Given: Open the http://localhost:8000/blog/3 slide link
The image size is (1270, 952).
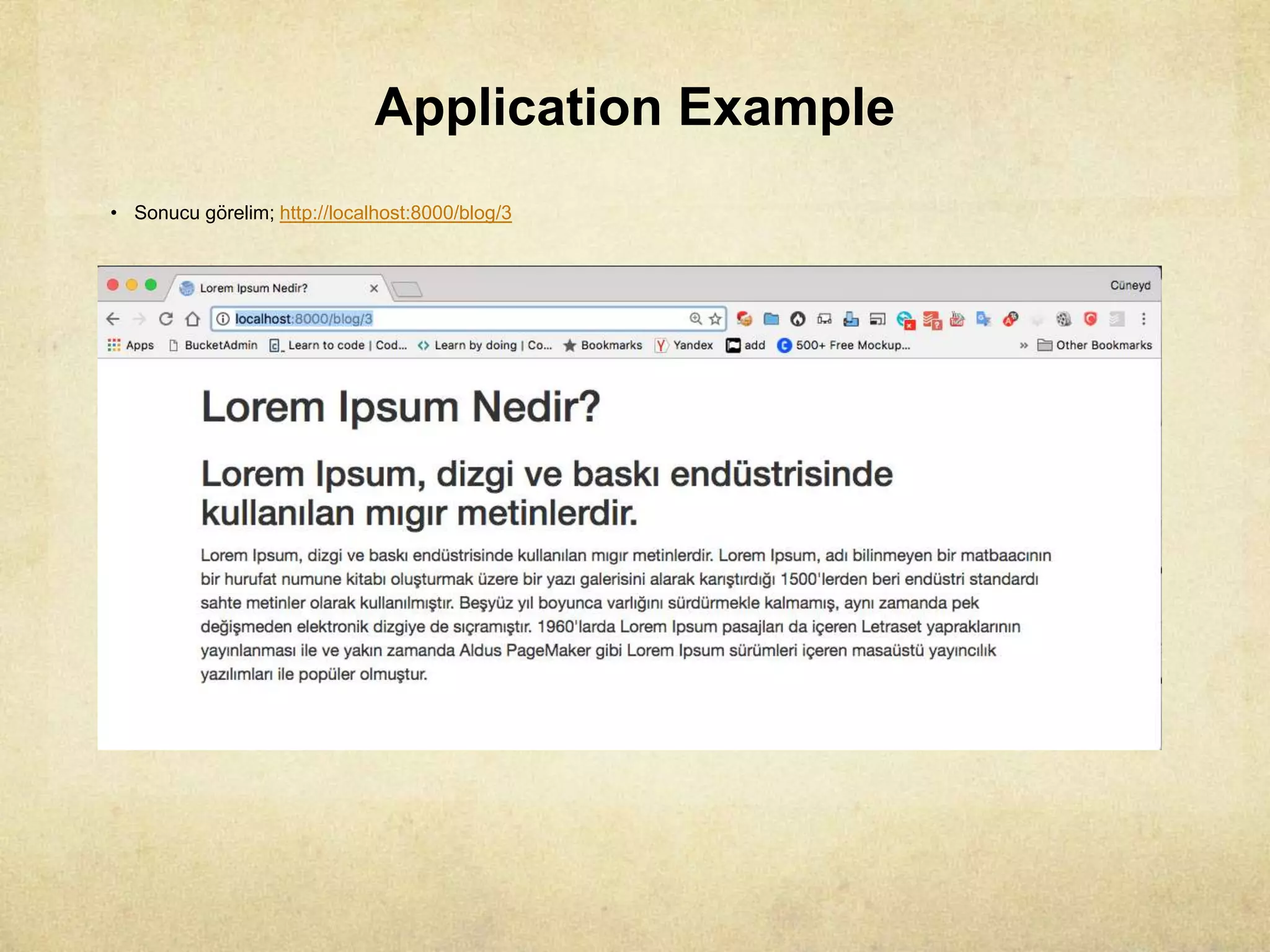Looking at the screenshot, I should (396, 213).
